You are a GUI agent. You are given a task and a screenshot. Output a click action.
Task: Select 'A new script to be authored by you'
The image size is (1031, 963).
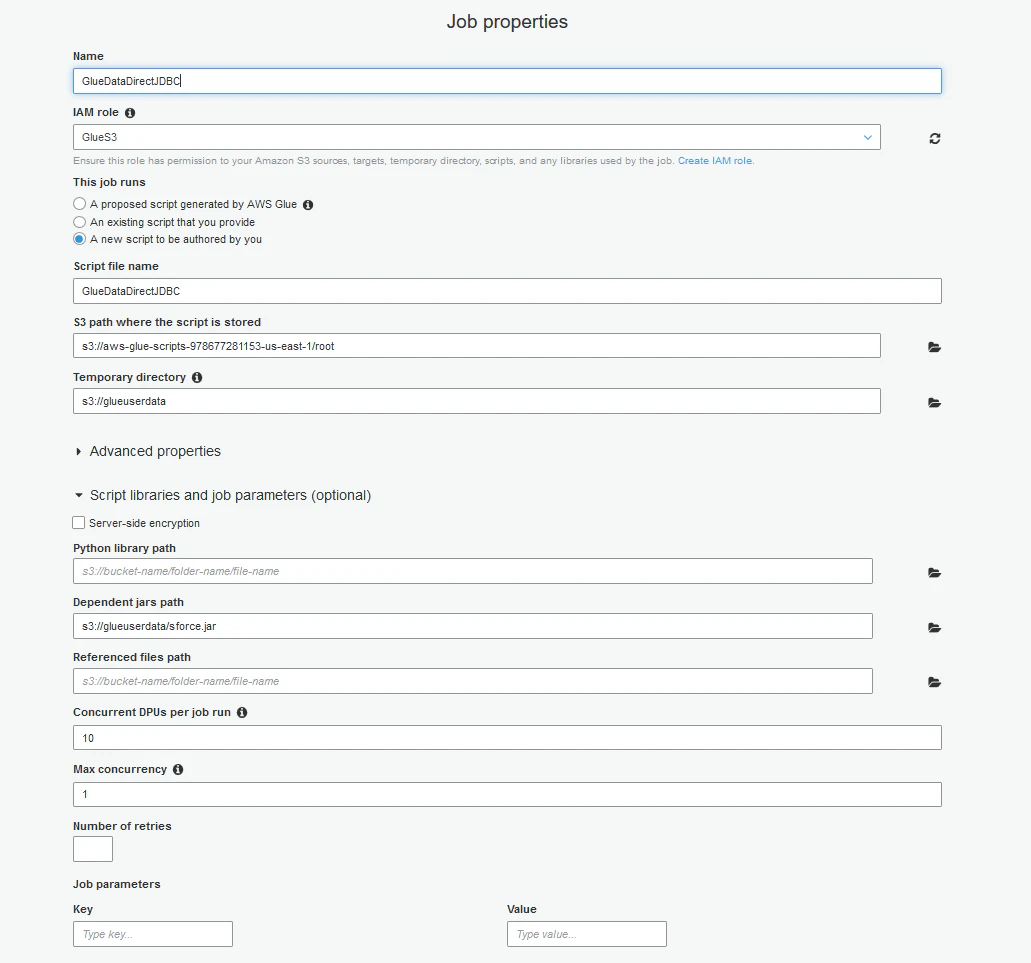coord(80,239)
